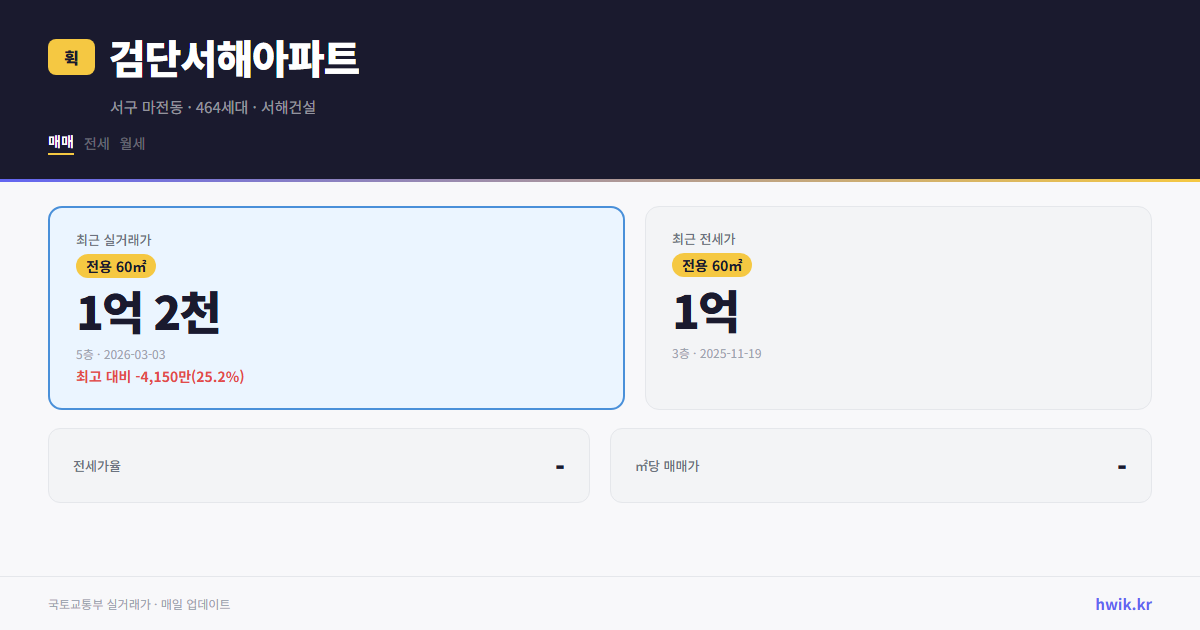1200x630 pixels.
Task: Switch to the 월세 tab
Action: pos(131,143)
